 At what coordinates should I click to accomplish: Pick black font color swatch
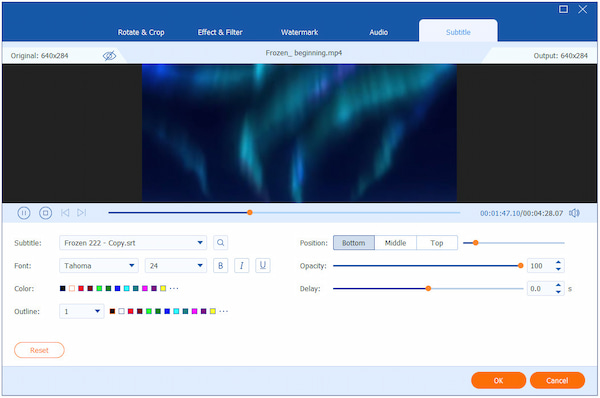pyautogui.click(x=63, y=288)
